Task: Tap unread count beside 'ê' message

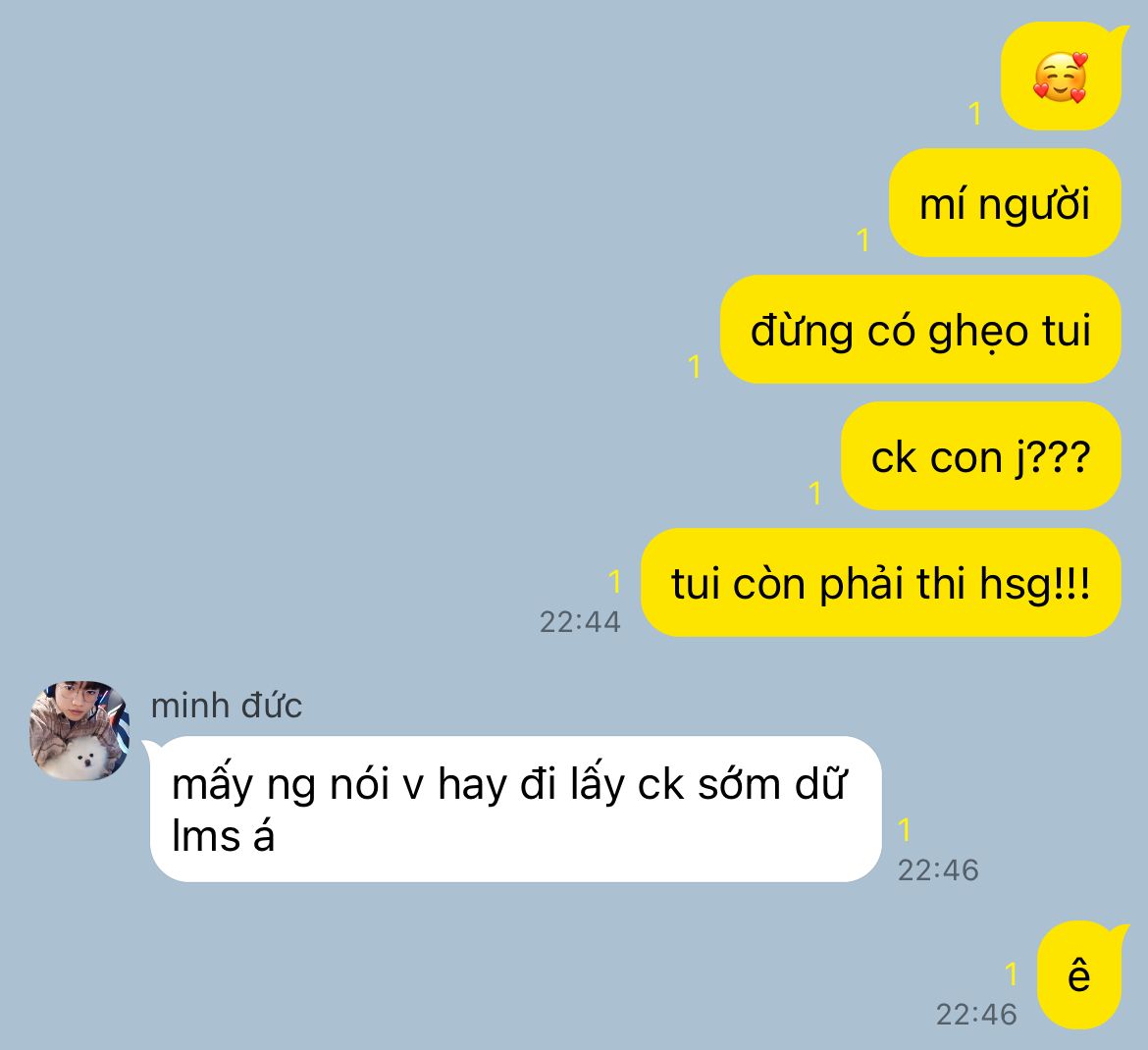Action: 1011,973
